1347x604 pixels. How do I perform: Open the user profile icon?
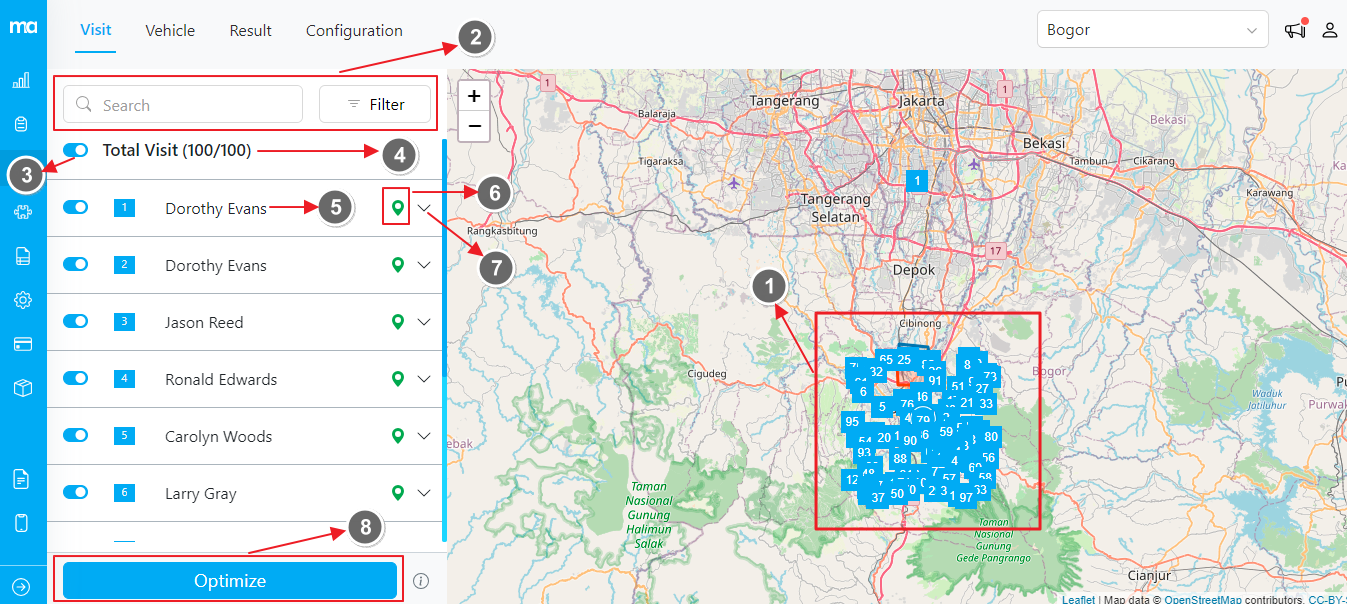point(1330,30)
